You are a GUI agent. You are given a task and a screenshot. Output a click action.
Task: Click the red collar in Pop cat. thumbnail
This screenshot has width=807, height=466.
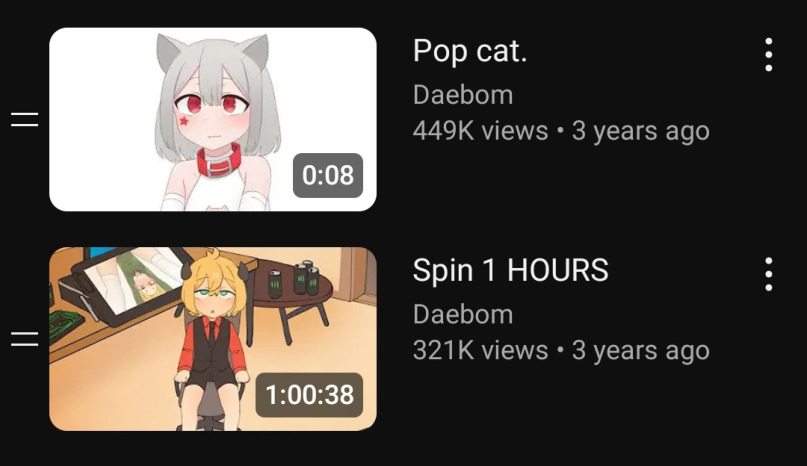pos(219,161)
